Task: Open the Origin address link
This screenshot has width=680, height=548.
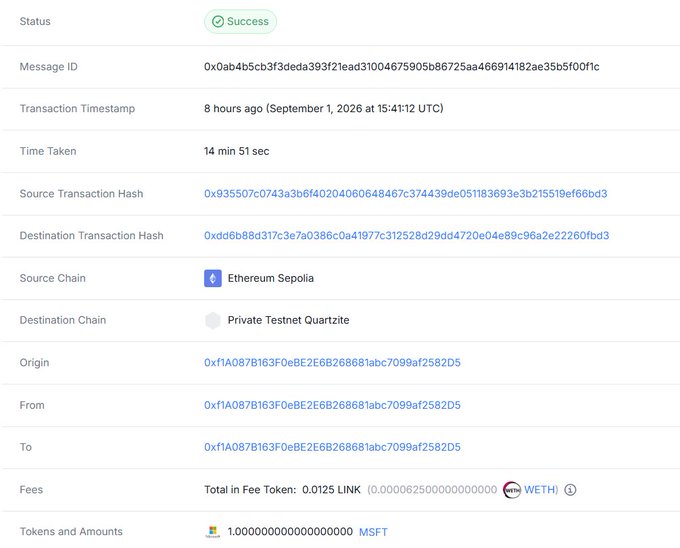Action: tap(332, 362)
